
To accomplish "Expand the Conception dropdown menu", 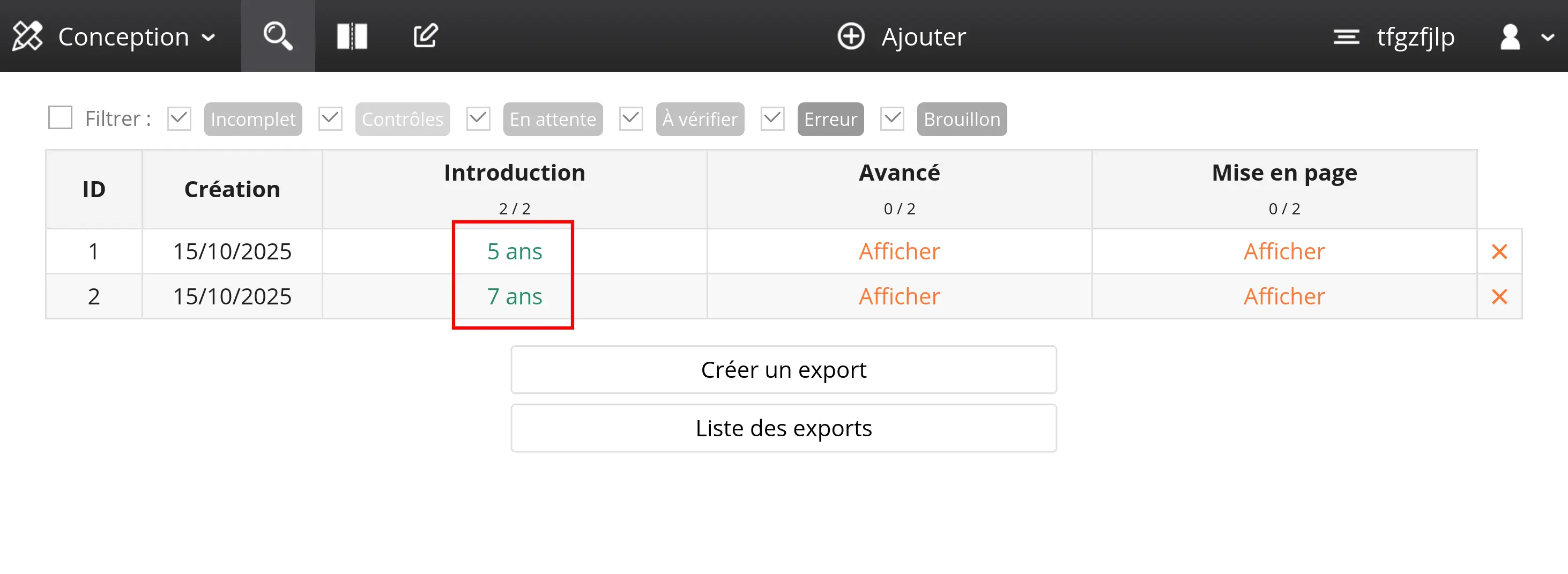I will click(x=208, y=37).
